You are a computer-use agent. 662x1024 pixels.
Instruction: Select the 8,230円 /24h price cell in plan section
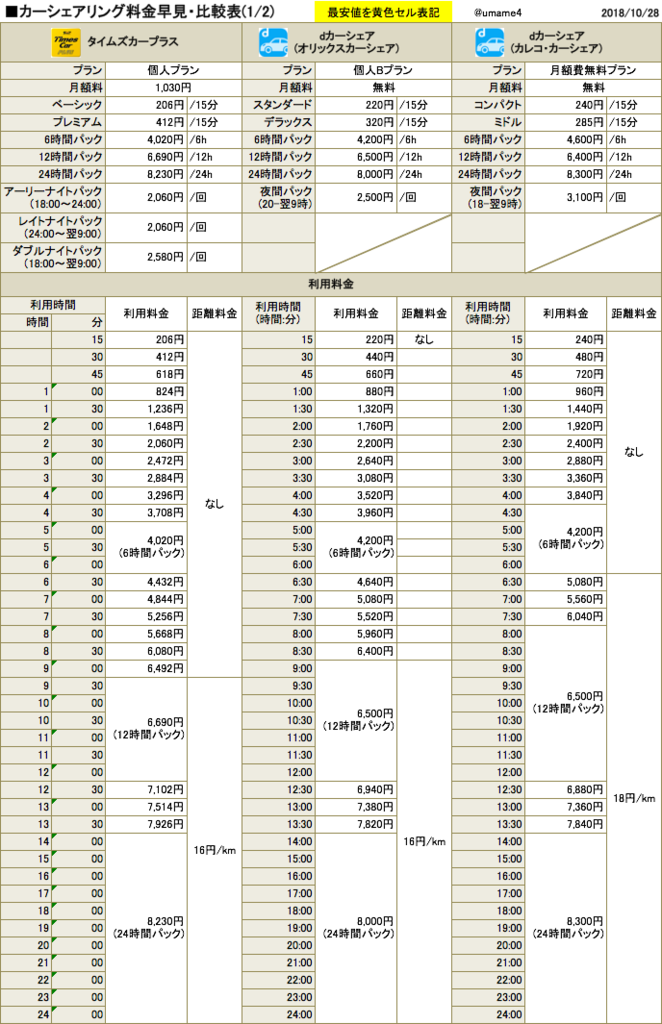[146, 174]
